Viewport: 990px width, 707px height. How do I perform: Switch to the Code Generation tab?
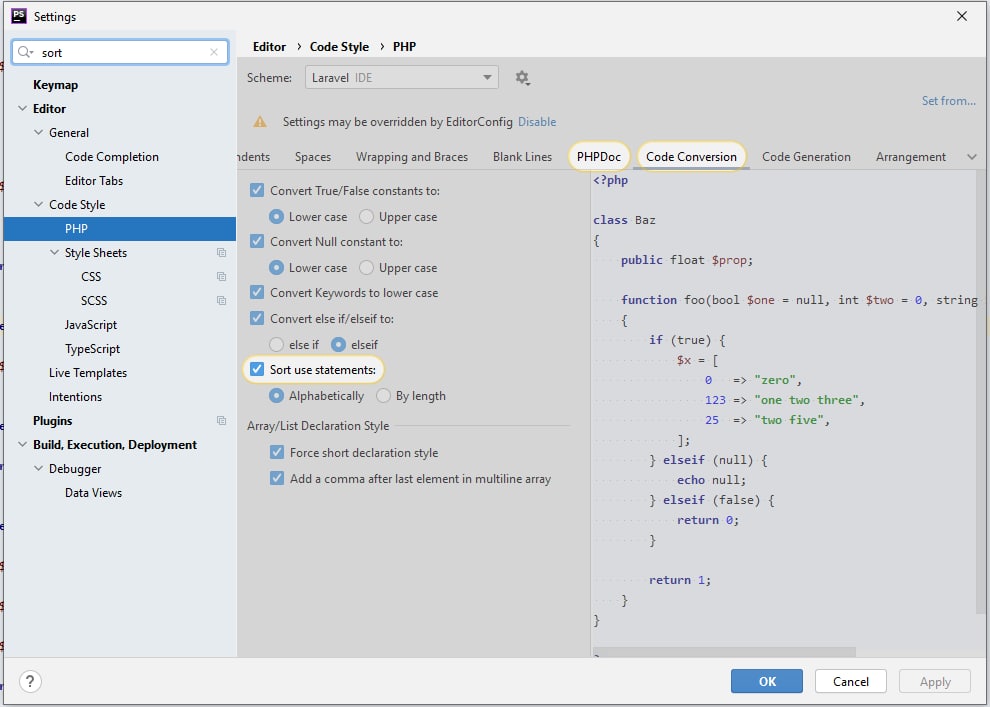806,157
